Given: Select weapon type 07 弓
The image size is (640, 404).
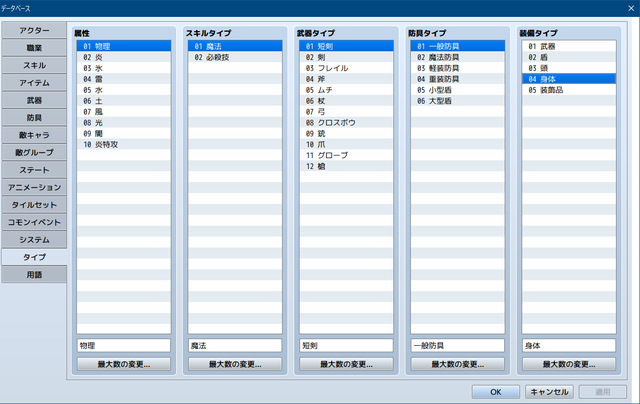Looking at the screenshot, I should point(346,112).
